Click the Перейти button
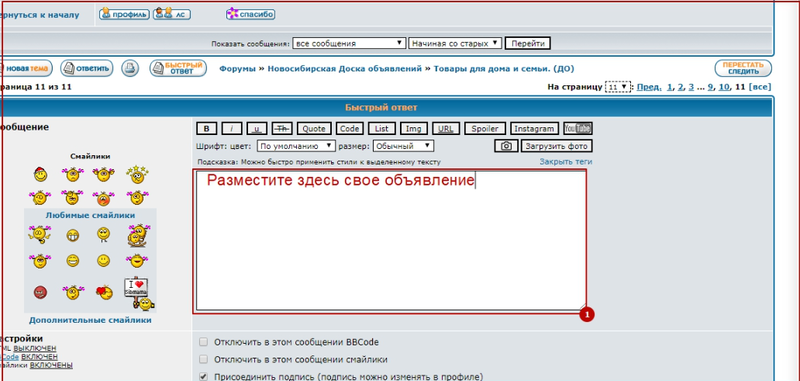The image size is (800, 381). click(528, 43)
